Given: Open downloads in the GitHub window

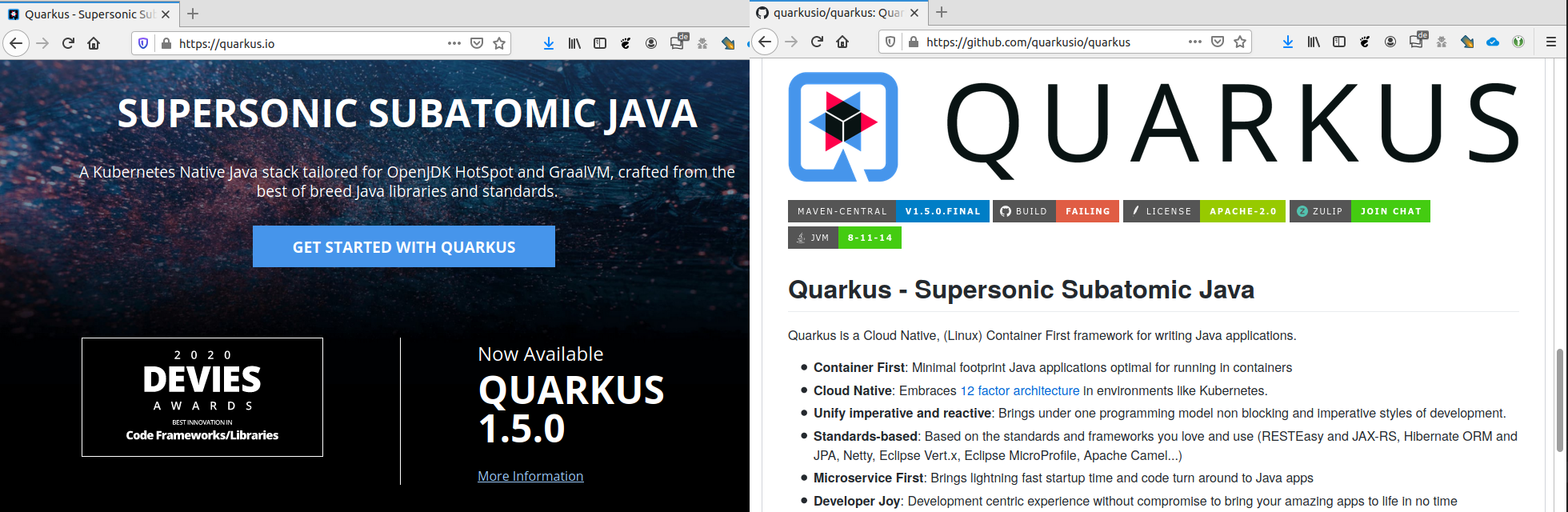Looking at the screenshot, I should [1287, 42].
